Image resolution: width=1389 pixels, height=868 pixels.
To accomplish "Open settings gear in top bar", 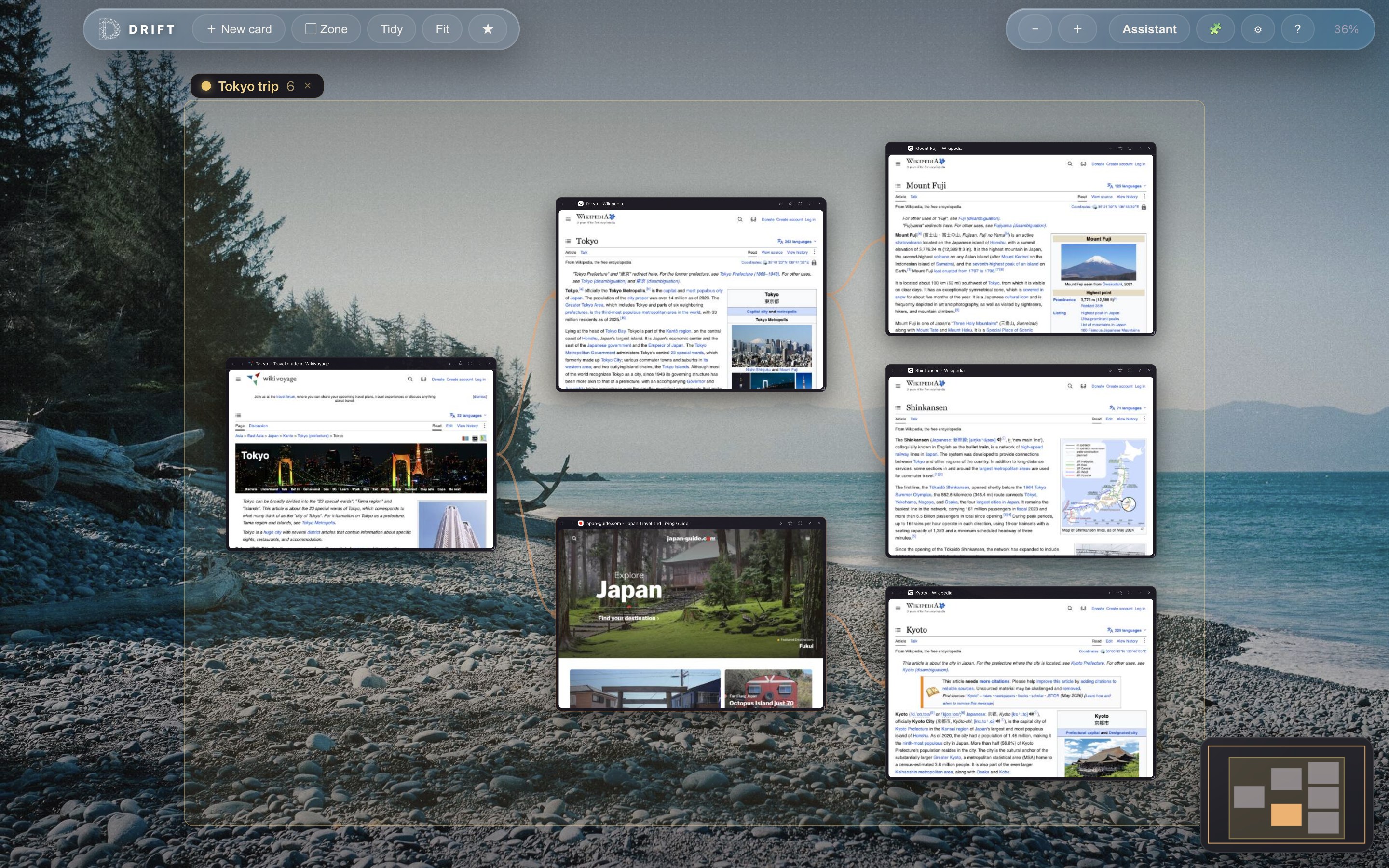I will pyautogui.click(x=1257, y=29).
